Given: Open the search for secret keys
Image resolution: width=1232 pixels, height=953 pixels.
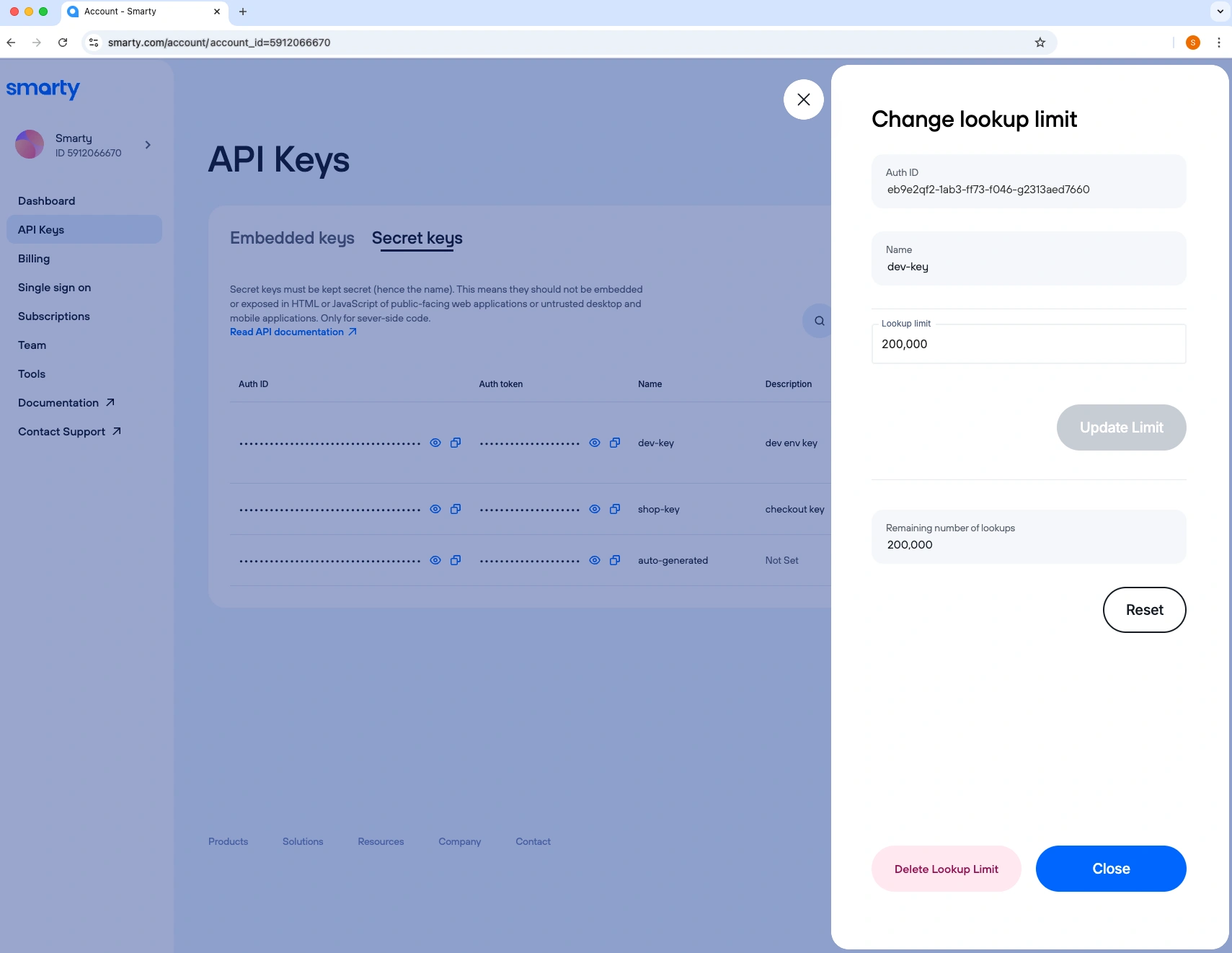Looking at the screenshot, I should pyautogui.click(x=819, y=321).
